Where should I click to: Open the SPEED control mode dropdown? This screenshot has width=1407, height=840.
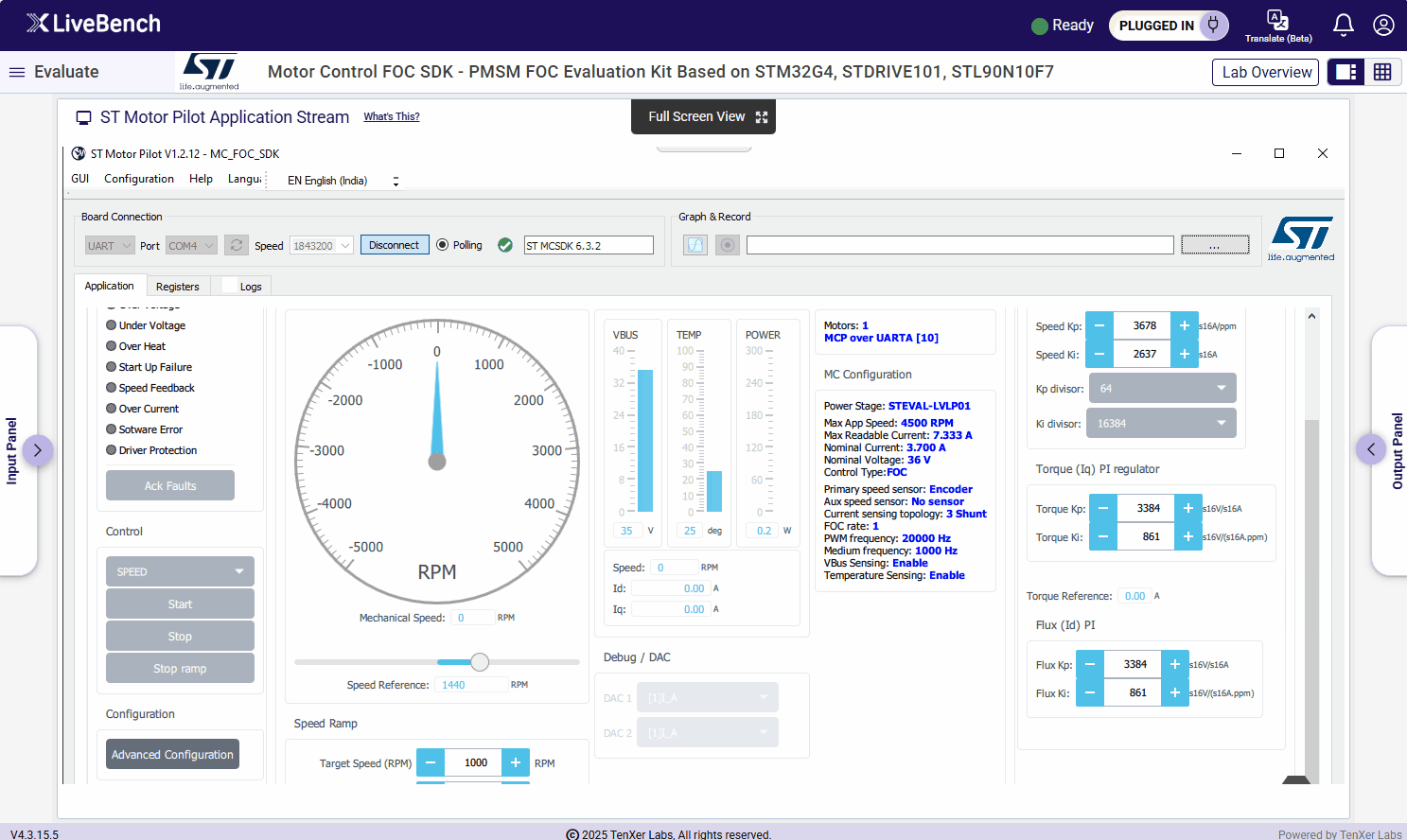(x=180, y=571)
